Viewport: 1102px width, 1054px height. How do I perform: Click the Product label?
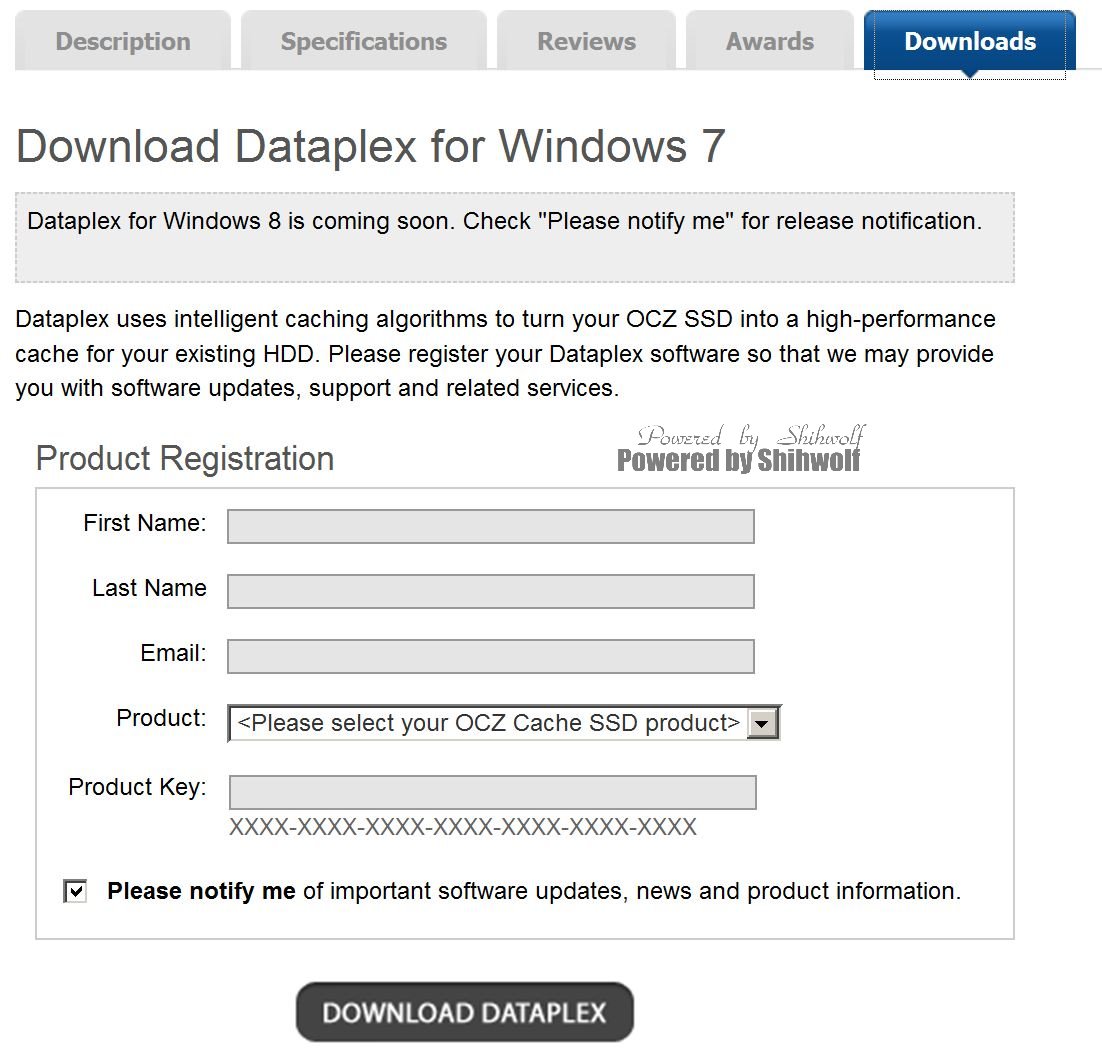[x=162, y=718]
